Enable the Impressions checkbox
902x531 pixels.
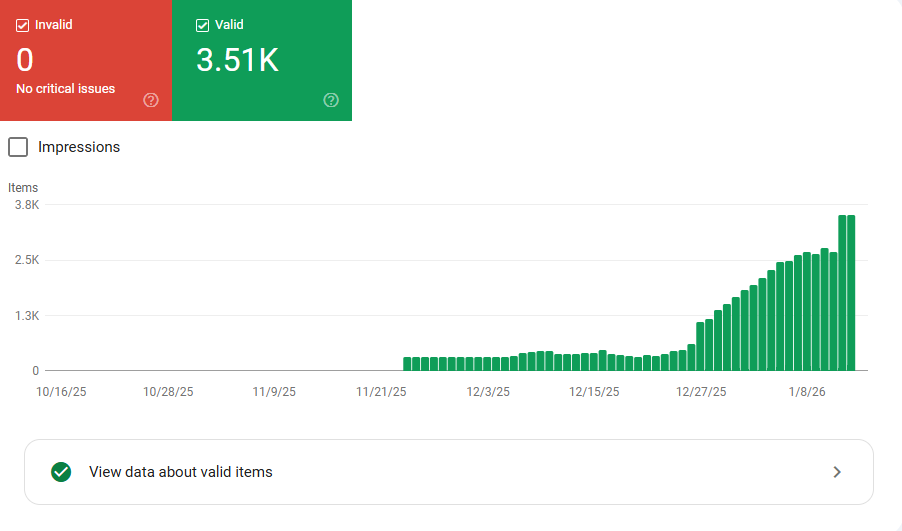coord(18,147)
